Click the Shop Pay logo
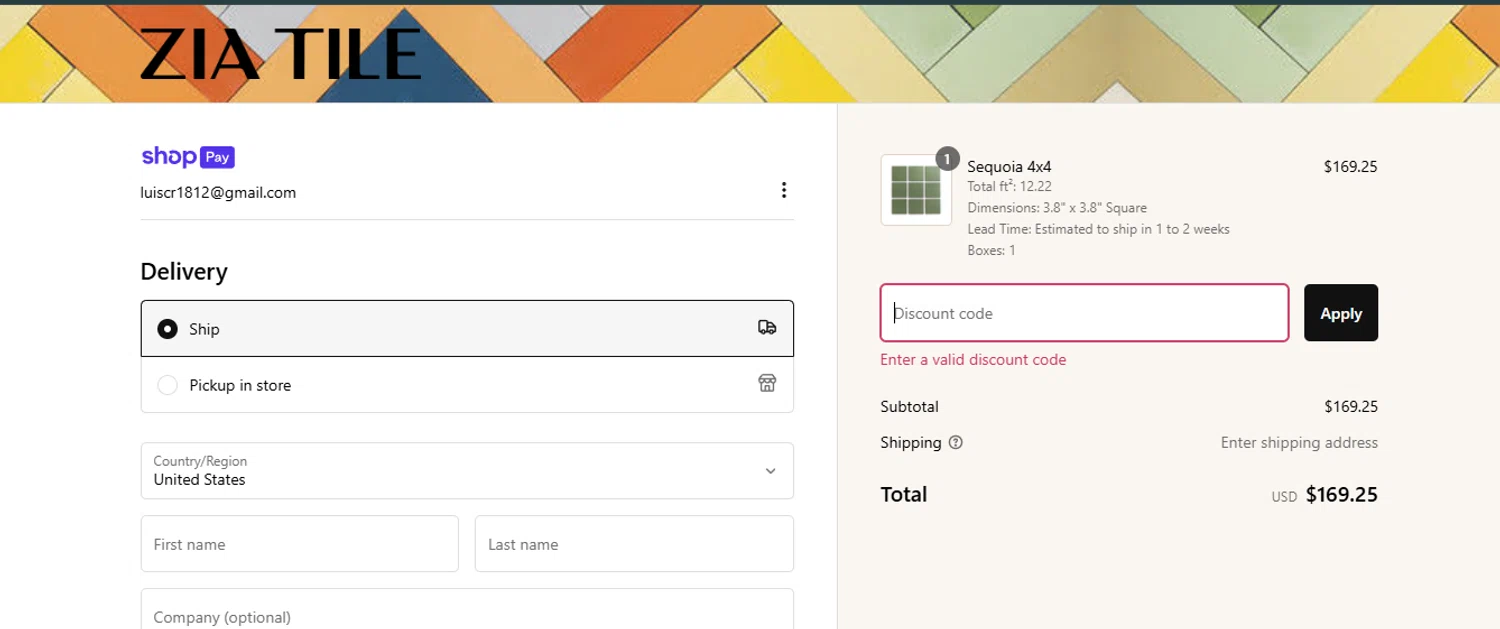Viewport: 1500px width, 629px height. pyautogui.click(x=188, y=157)
